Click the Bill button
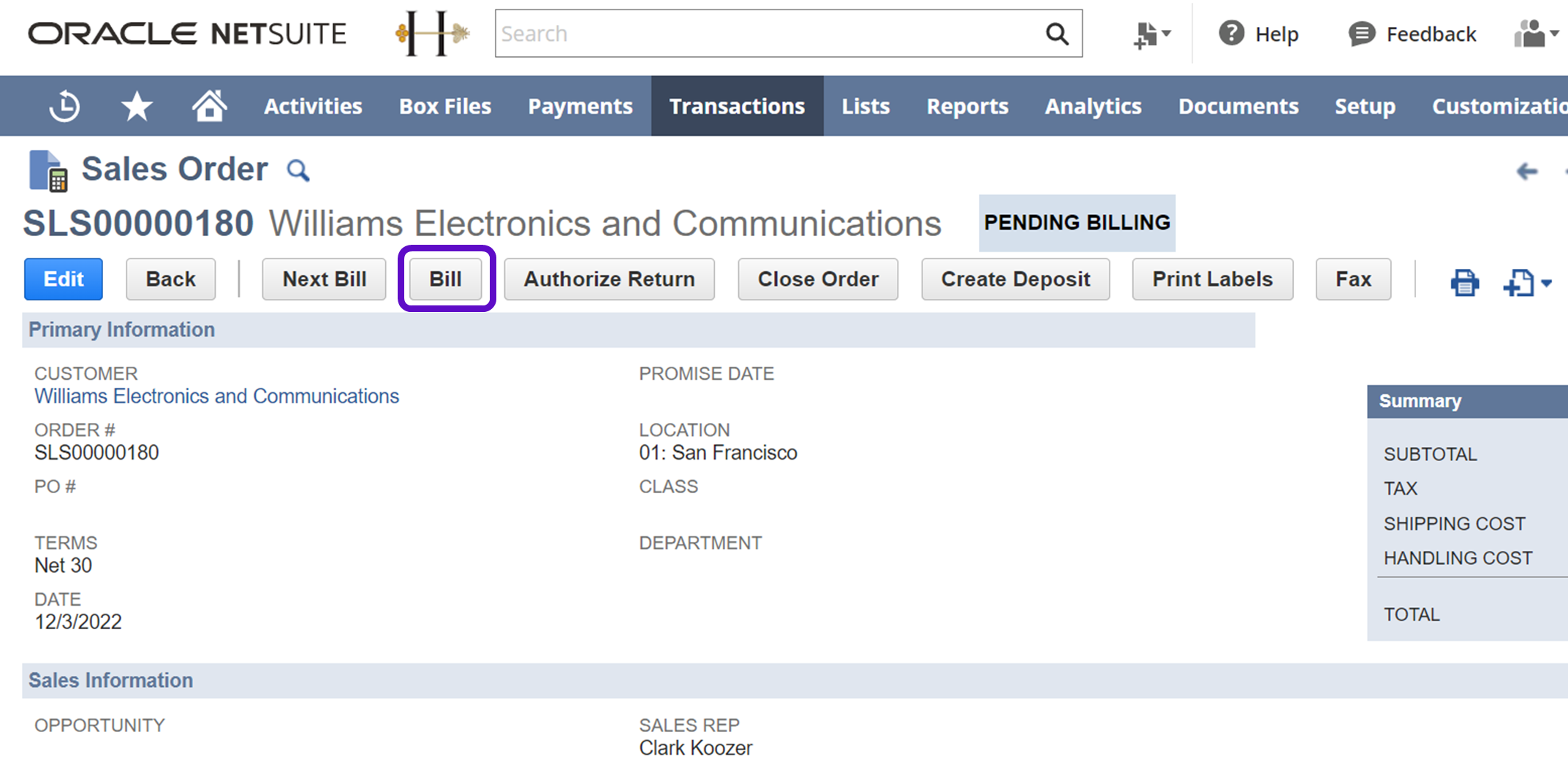The height and width of the screenshot is (765, 1568). point(445,279)
